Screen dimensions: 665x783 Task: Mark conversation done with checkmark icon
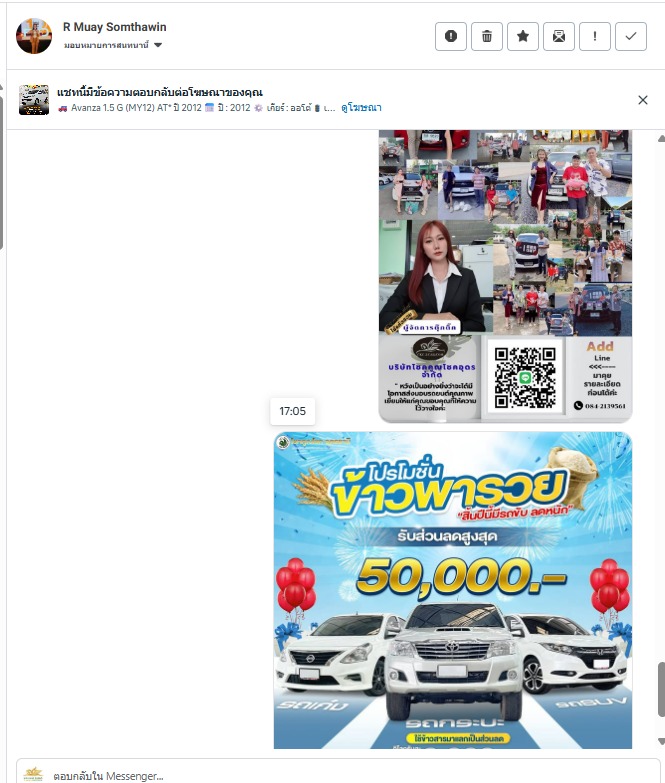click(631, 36)
